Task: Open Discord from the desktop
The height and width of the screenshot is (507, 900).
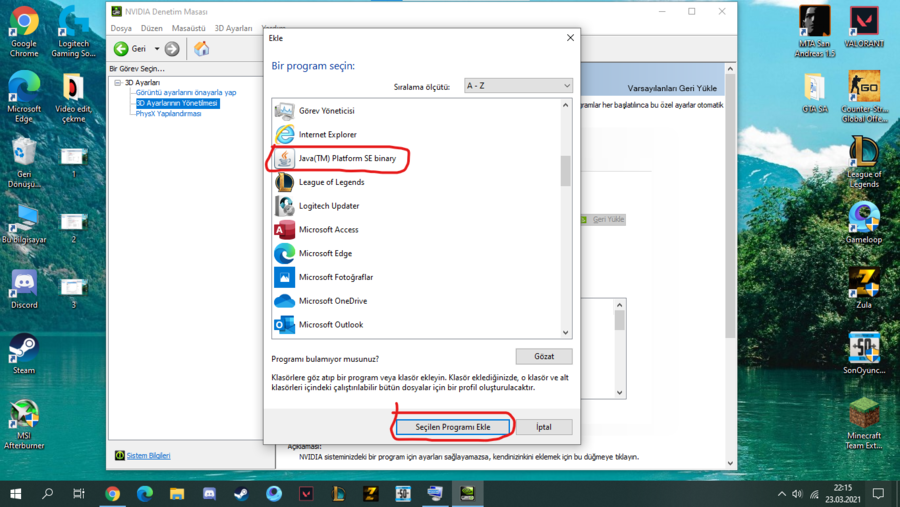Action: tap(24, 285)
